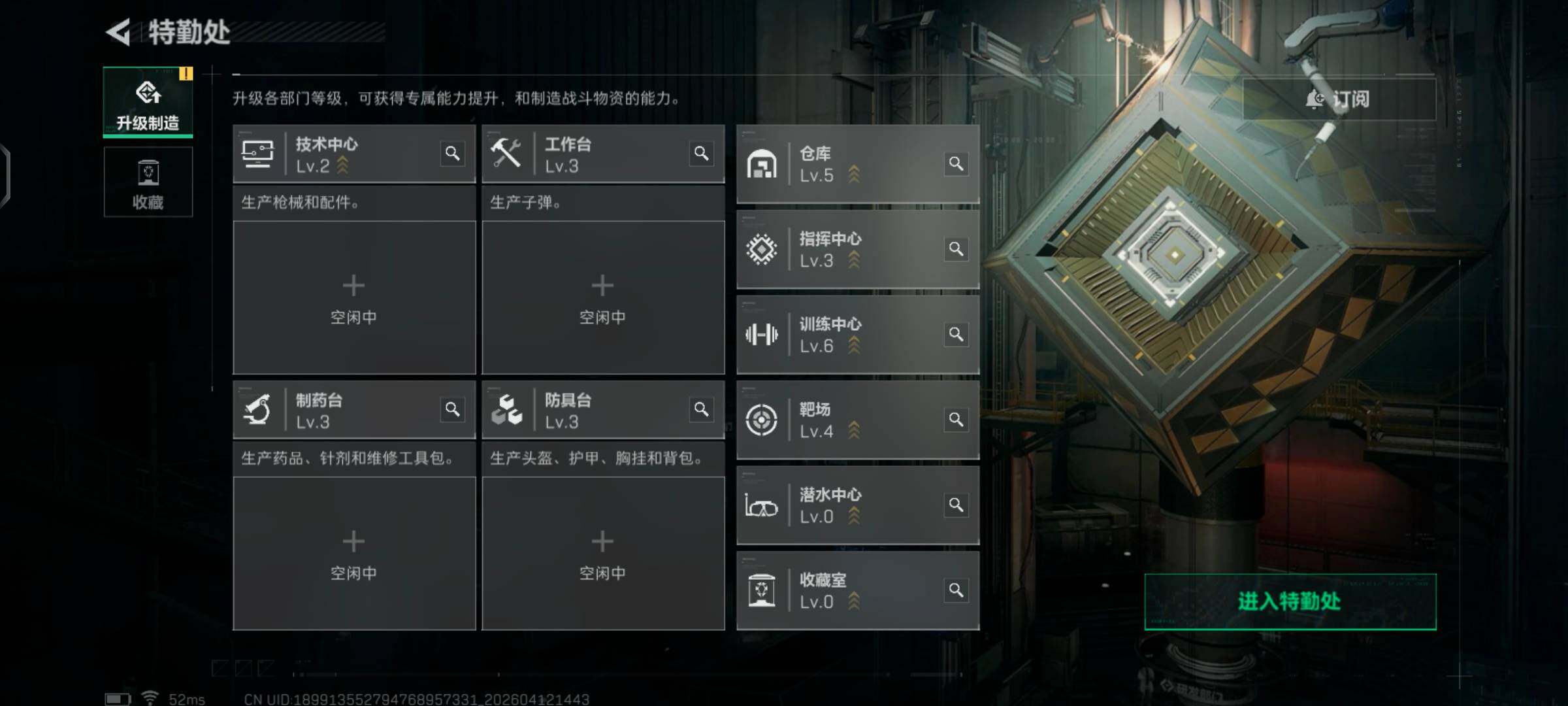Image resolution: width=1568 pixels, height=706 pixels.
Task: Click the 指挥中心 magnifier icon
Action: (956, 249)
